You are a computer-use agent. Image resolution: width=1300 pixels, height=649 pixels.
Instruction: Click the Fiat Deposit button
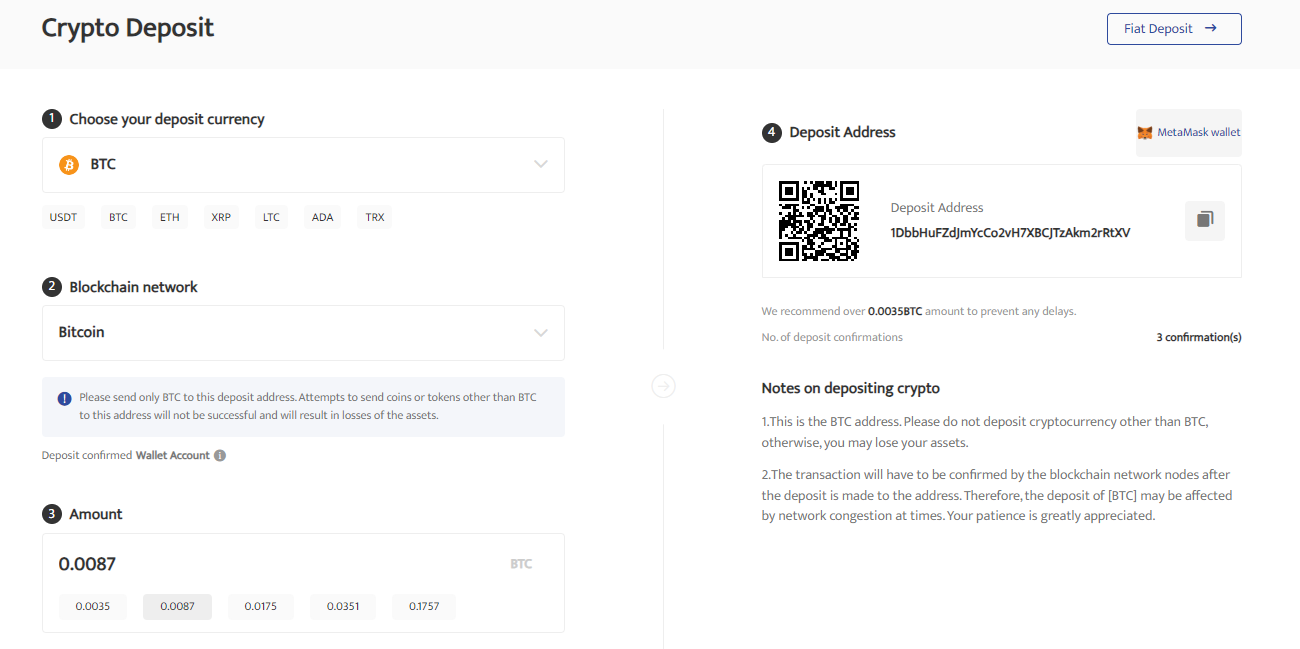[x=1174, y=29]
